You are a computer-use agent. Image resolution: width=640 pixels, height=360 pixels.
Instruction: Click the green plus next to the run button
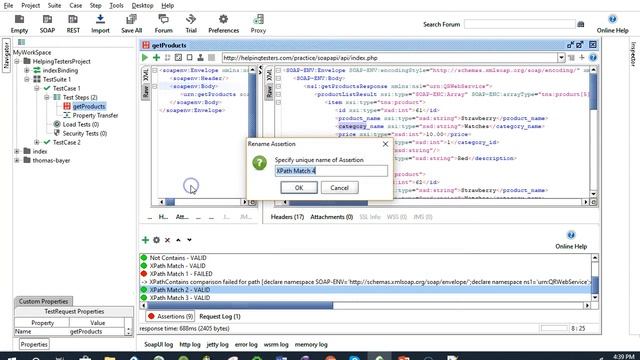(156, 58)
